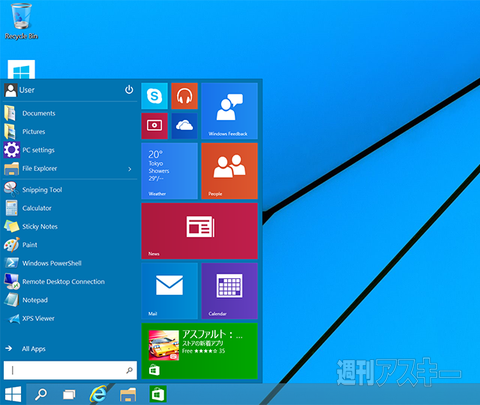This screenshot has width=480, height=405.
Task: Open the OneDrive cloud tile
Action: pyautogui.click(x=184, y=126)
